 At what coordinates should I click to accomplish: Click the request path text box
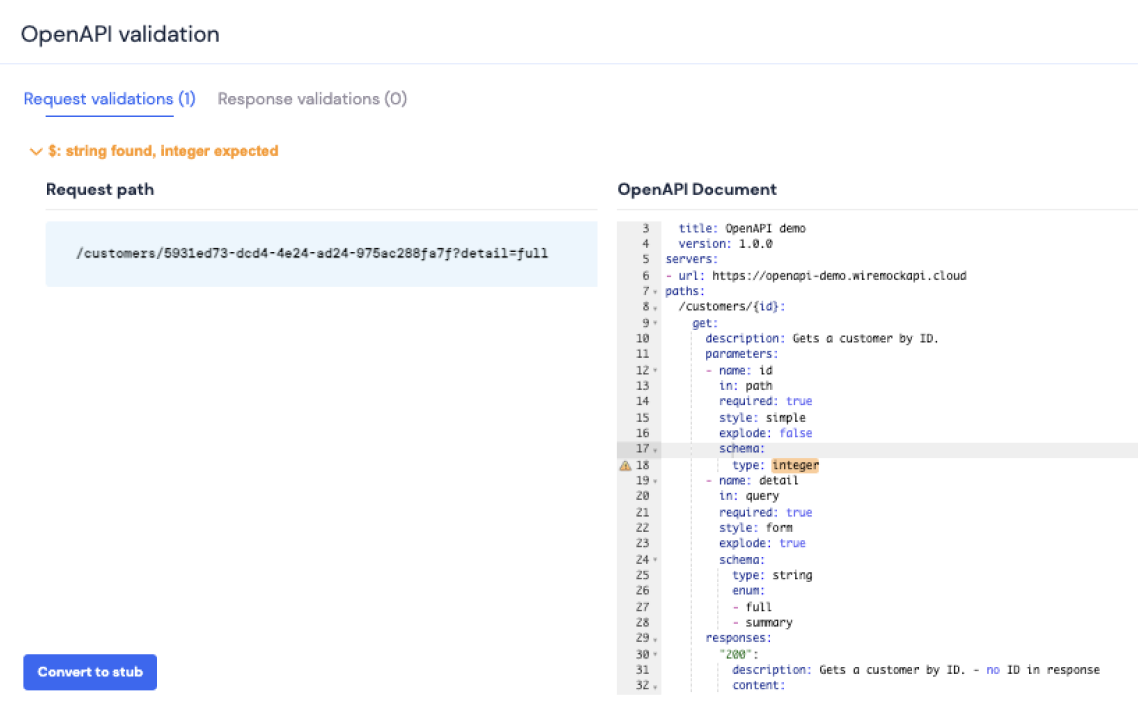(x=322, y=254)
